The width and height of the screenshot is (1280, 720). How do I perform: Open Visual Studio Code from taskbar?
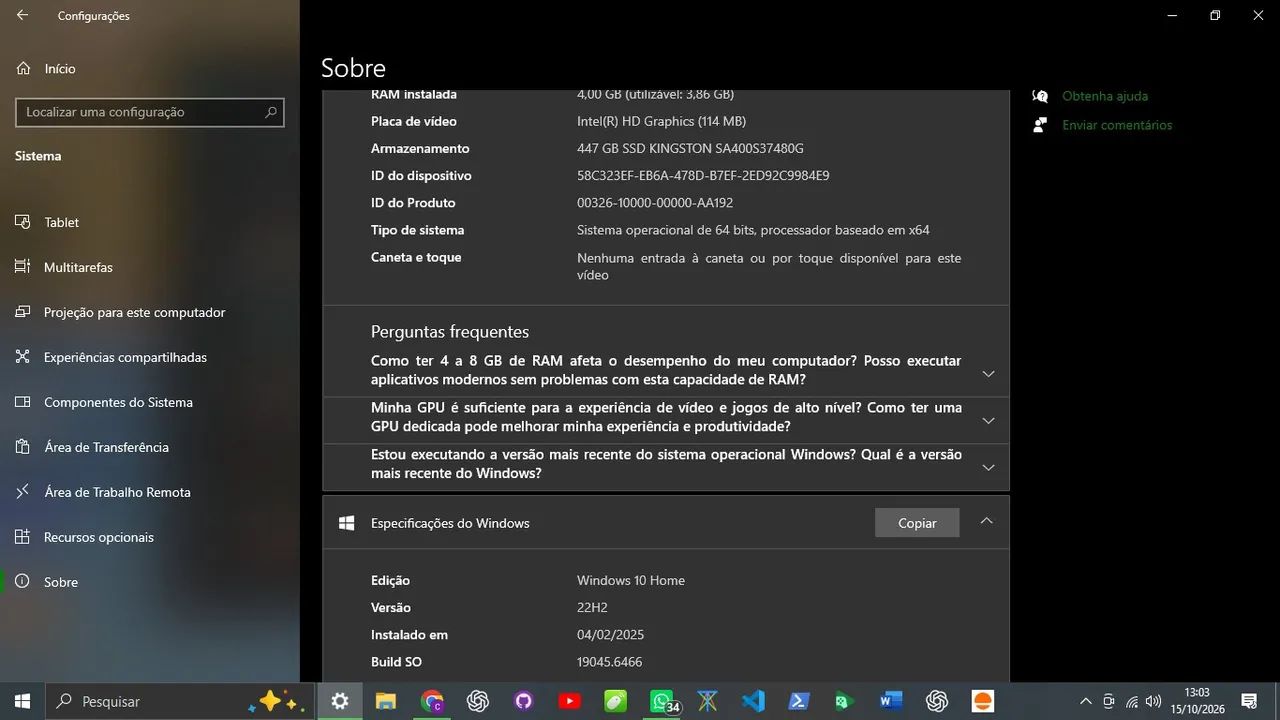pos(753,701)
